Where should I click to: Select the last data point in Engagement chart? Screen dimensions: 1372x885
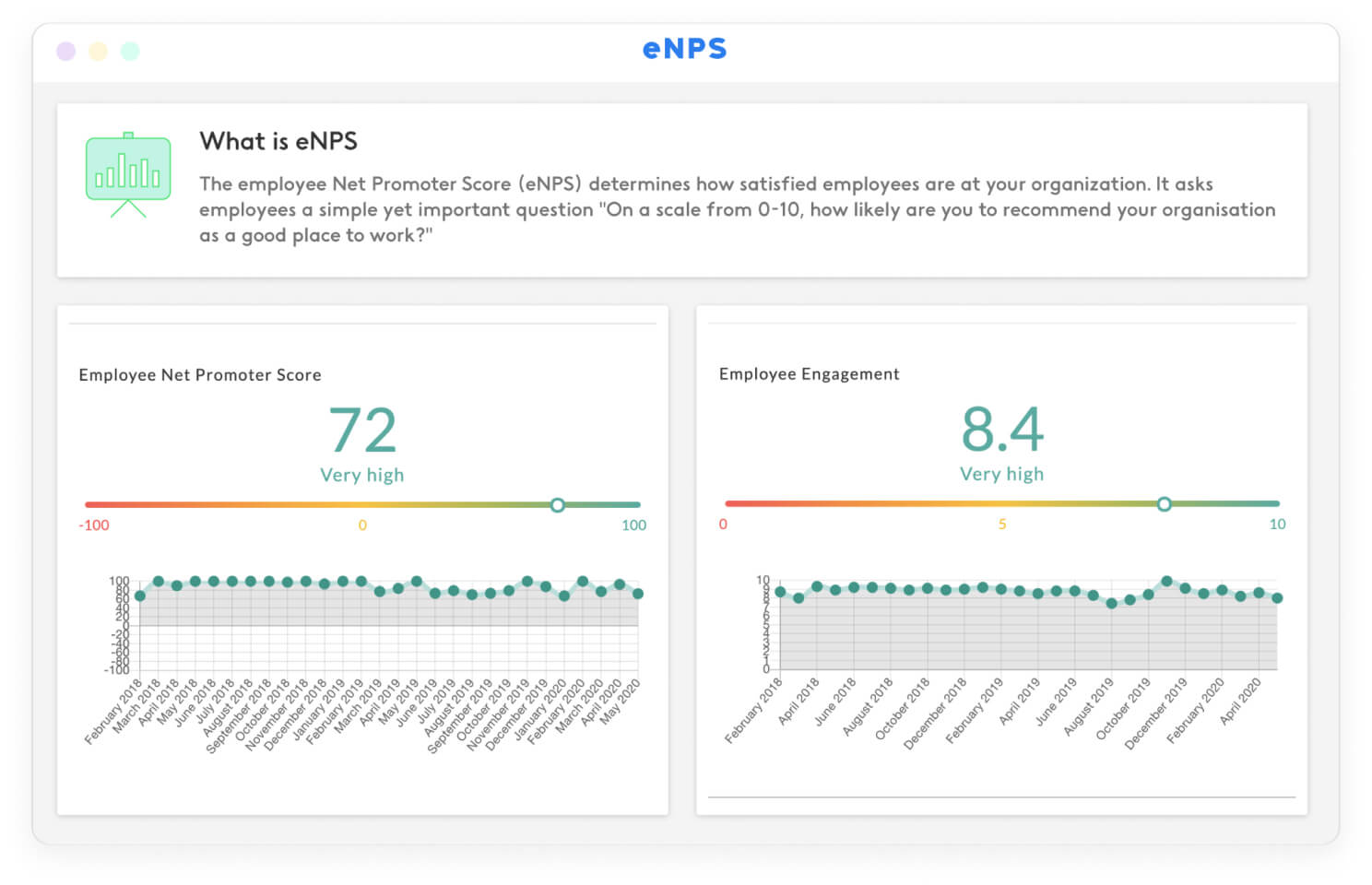coord(1277,598)
